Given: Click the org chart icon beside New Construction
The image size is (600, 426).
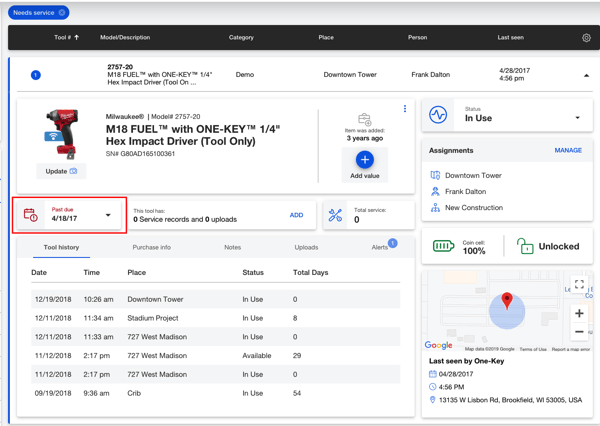Looking at the screenshot, I should [435, 207].
